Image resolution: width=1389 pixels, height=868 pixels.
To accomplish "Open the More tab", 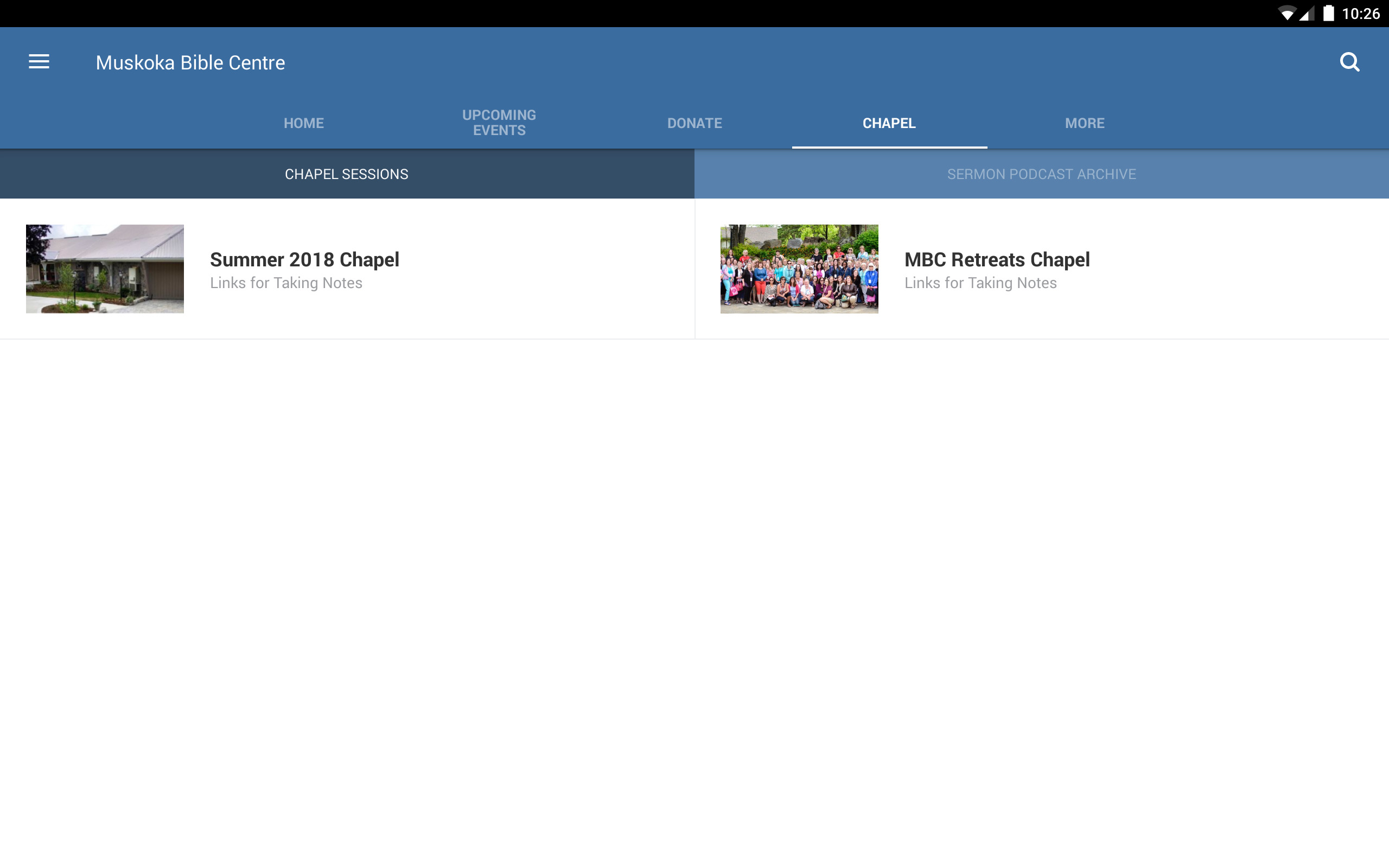I will (1084, 123).
